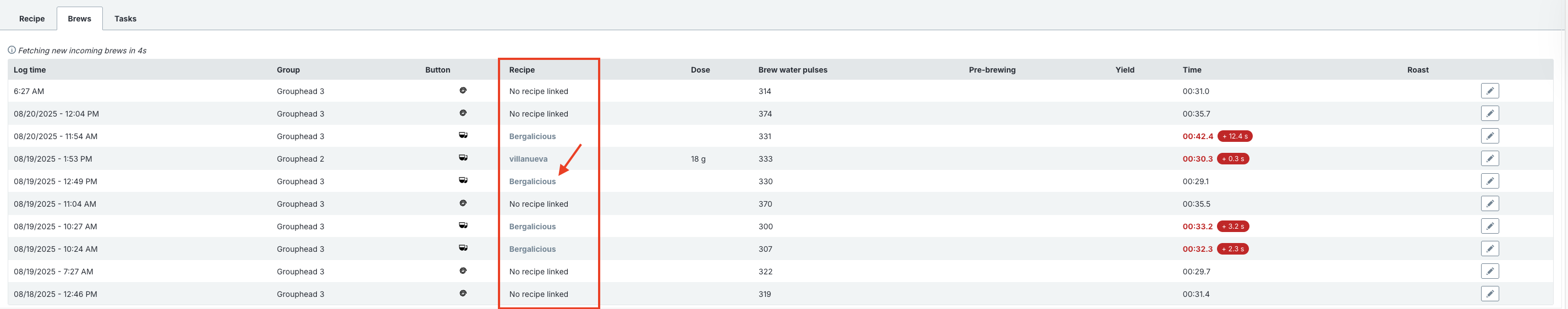The width and height of the screenshot is (1568, 309).
Task: Open the villanueva recipe link
Action: click(x=528, y=159)
